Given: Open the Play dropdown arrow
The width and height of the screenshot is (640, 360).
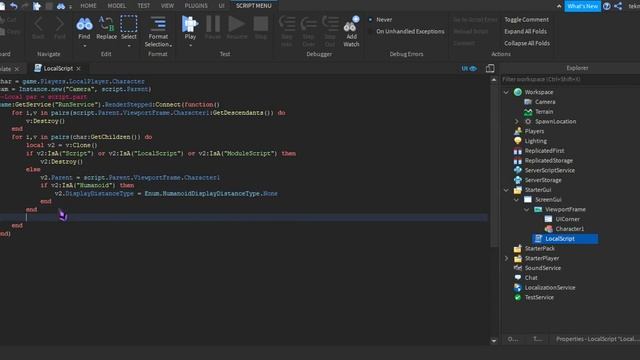Looking at the screenshot, I should tap(190, 46).
